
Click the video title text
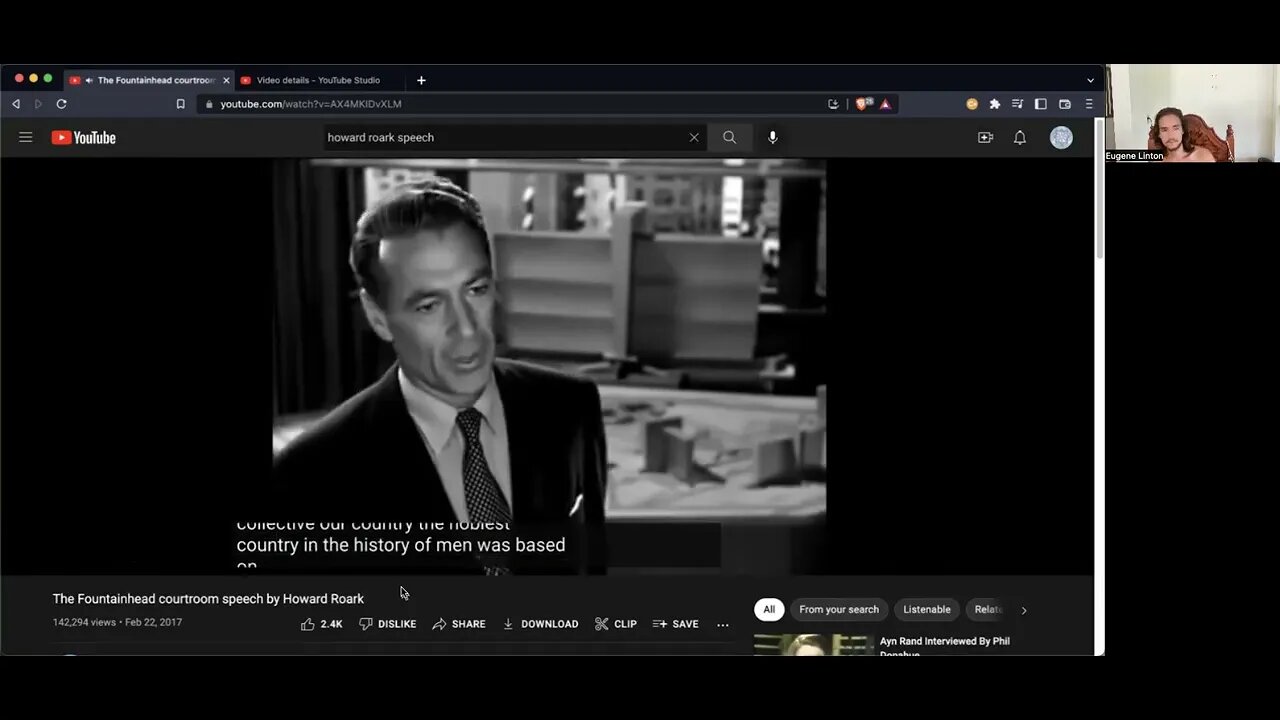(208, 599)
